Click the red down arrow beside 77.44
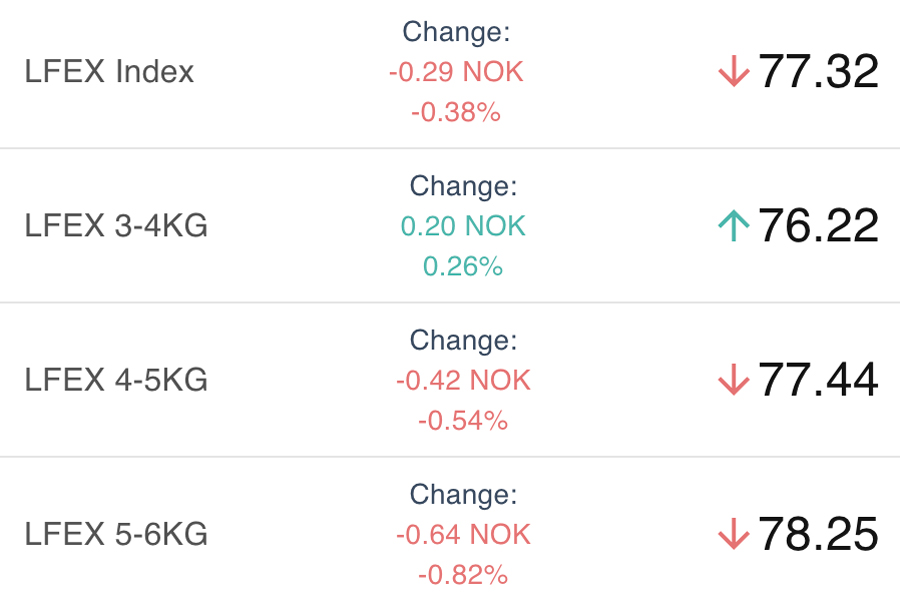This screenshot has width=900, height=605. pyautogui.click(x=733, y=380)
